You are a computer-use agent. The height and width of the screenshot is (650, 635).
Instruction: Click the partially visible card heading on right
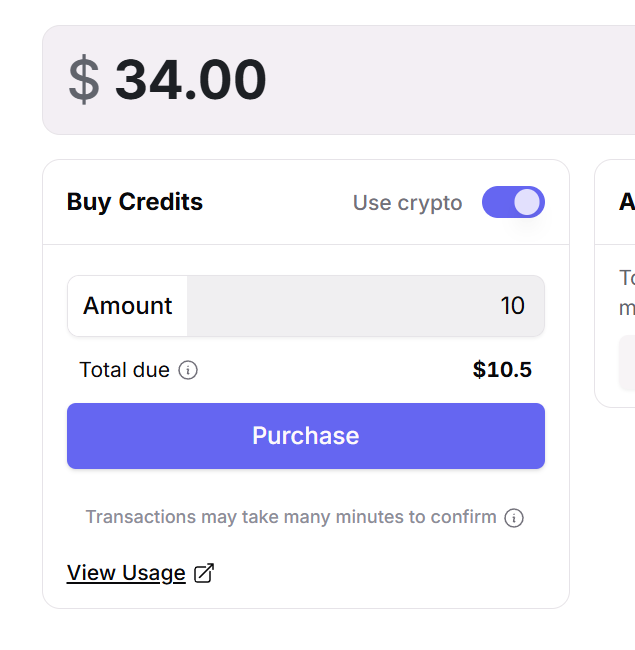tap(627, 202)
